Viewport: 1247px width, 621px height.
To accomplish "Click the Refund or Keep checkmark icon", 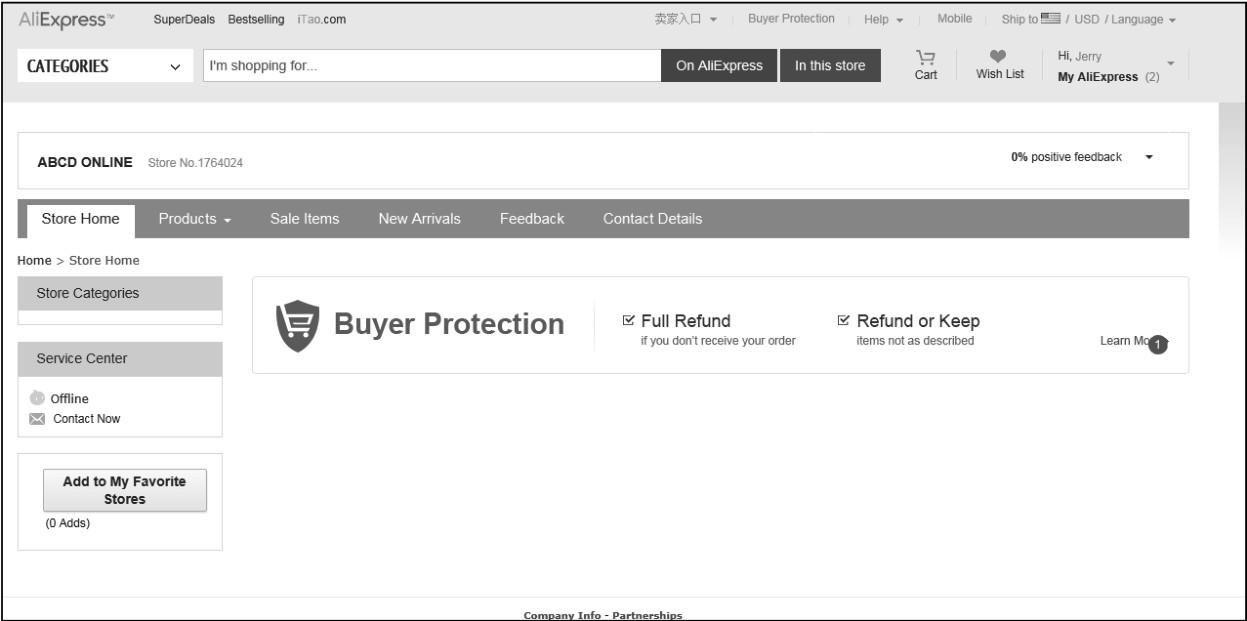I will coord(845,321).
